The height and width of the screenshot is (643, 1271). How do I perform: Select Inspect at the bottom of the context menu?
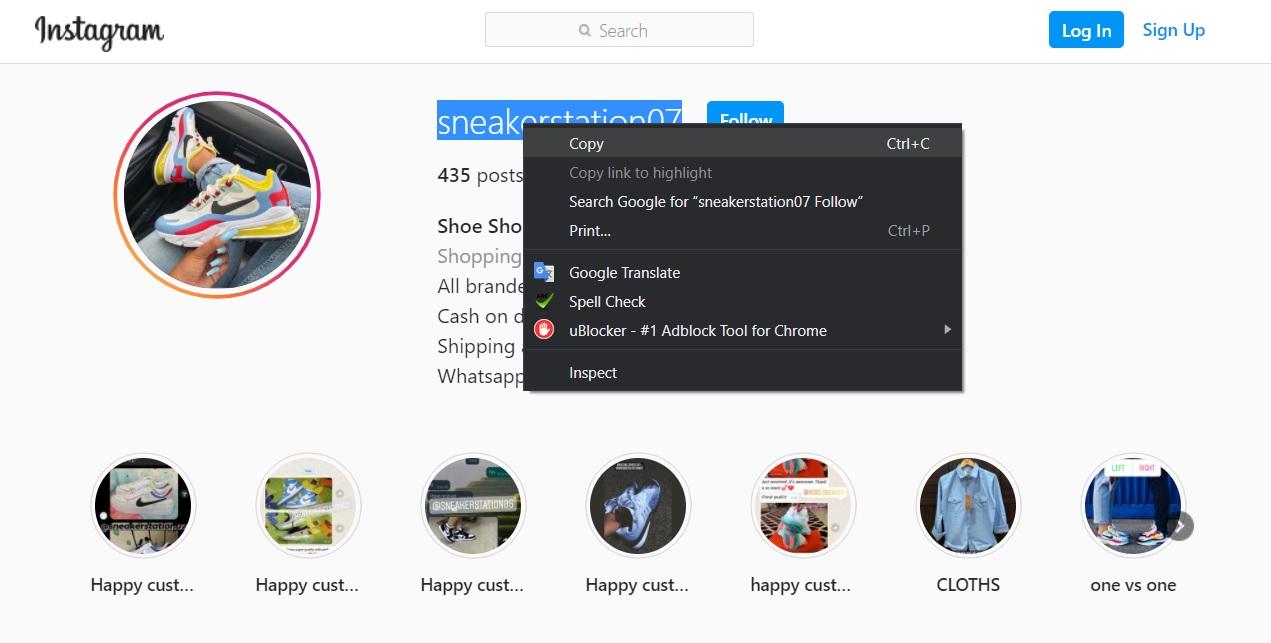[592, 372]
